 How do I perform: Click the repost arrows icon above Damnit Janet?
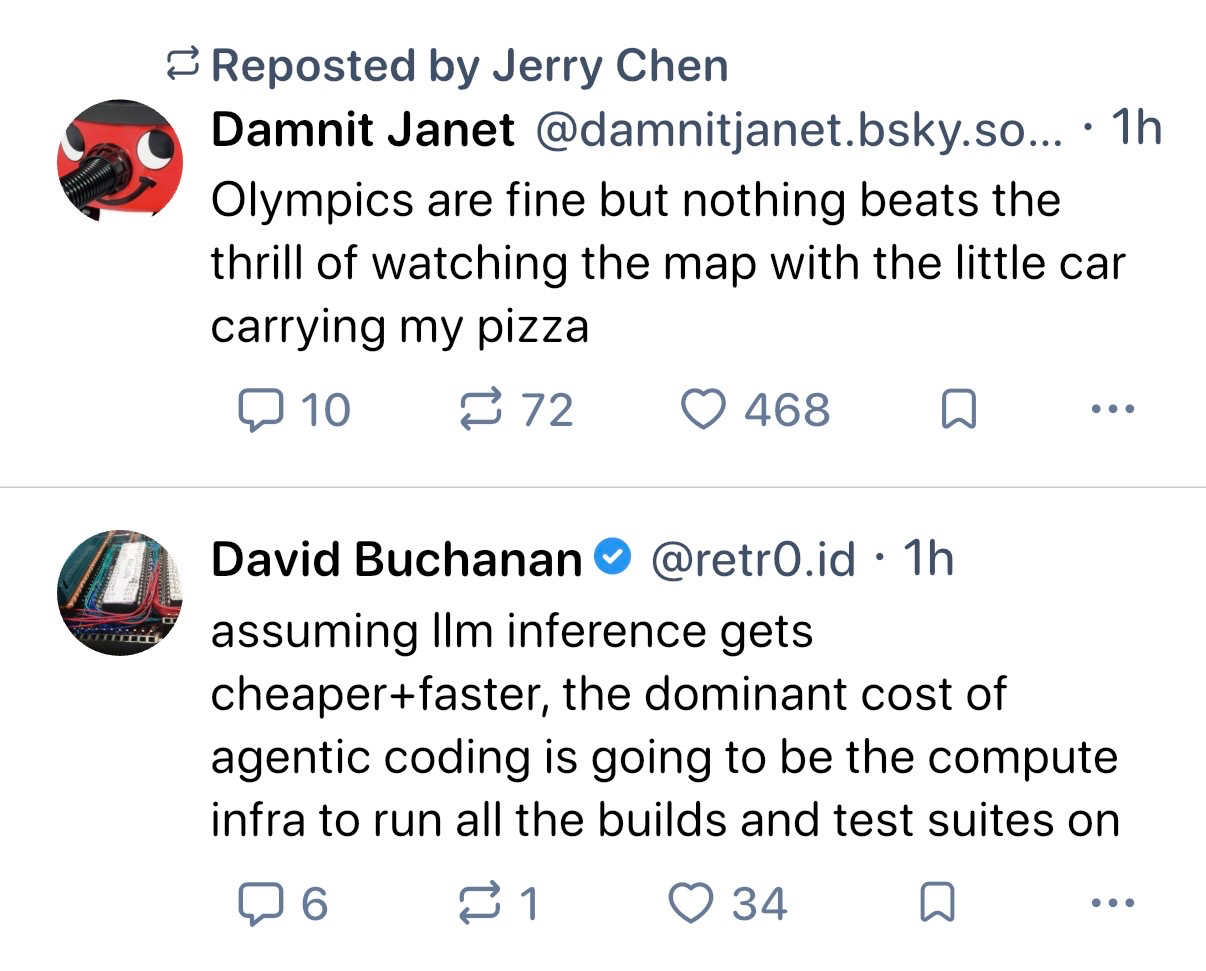coord(184,66)
